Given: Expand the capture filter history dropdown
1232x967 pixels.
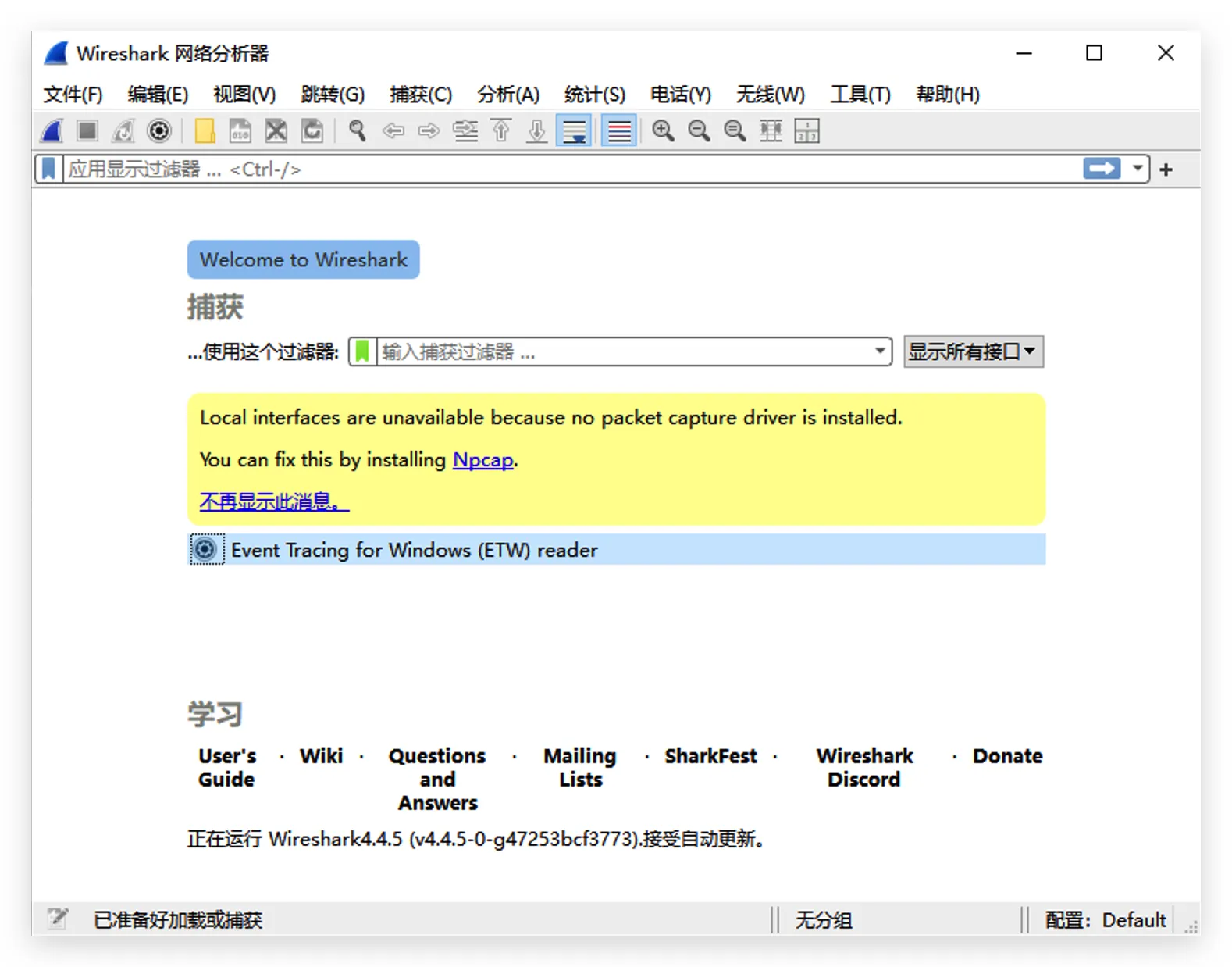Looking at the screenshot, I should (x=880, y=351).
